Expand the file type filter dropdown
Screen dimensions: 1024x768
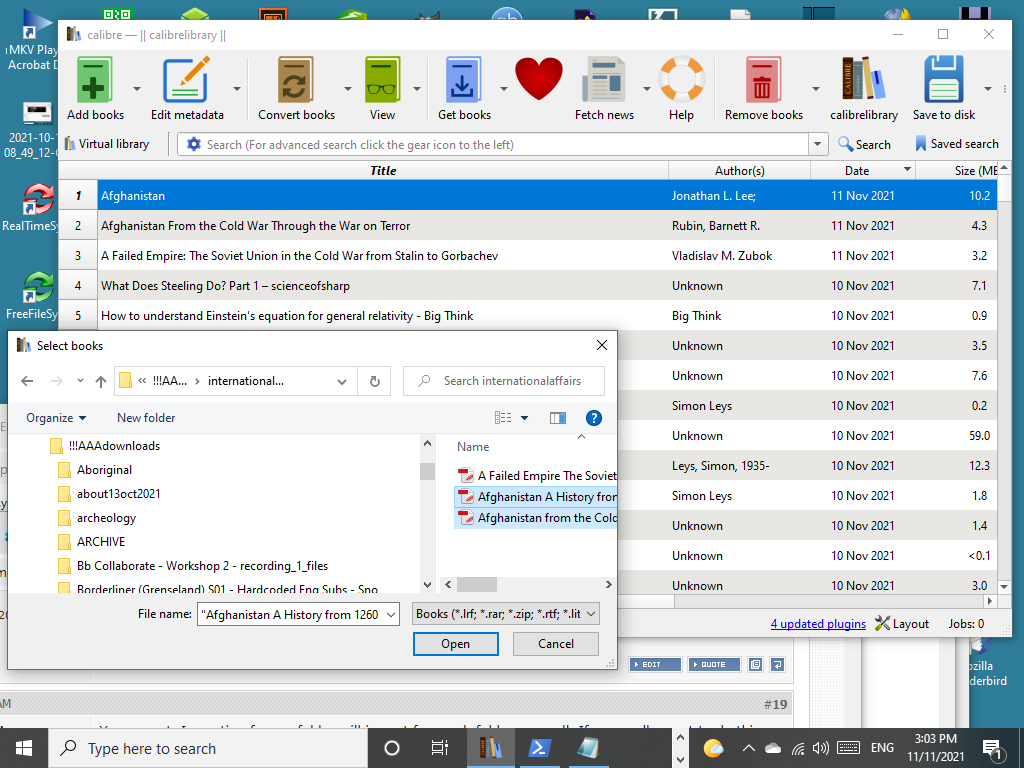point(505,614)
